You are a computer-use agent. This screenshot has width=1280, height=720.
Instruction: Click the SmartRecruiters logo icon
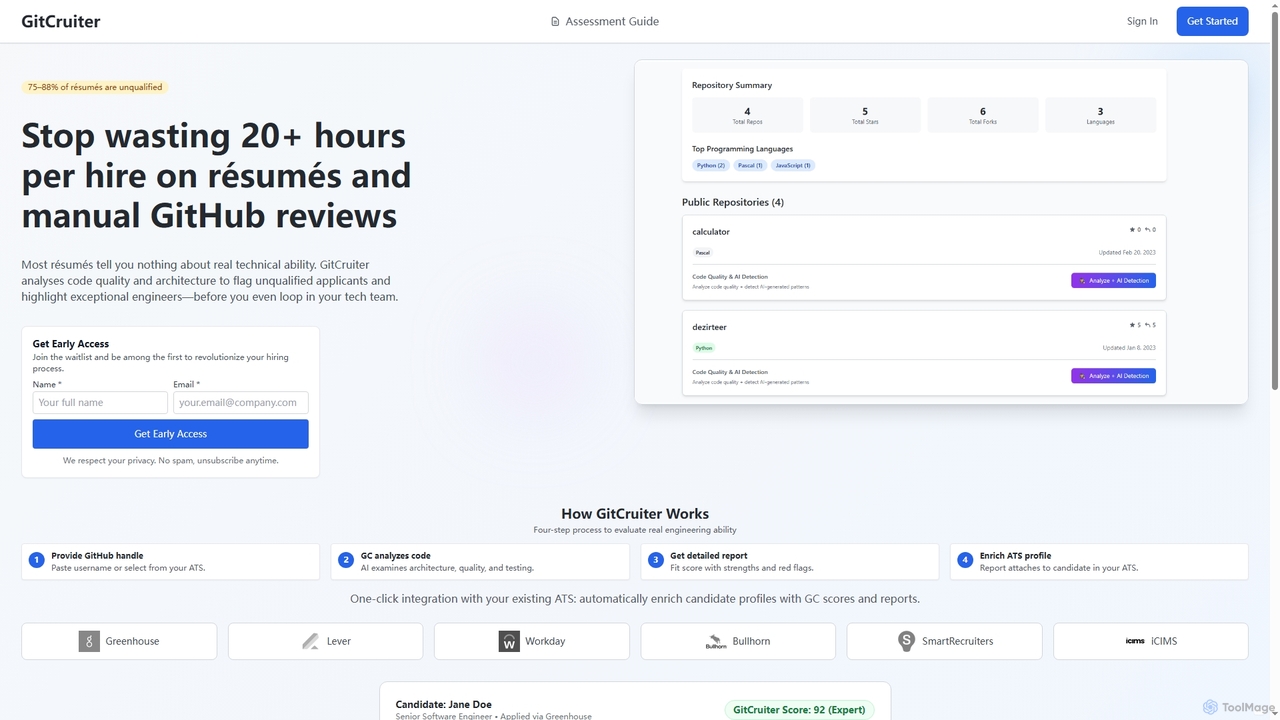(x=906, y=641)
